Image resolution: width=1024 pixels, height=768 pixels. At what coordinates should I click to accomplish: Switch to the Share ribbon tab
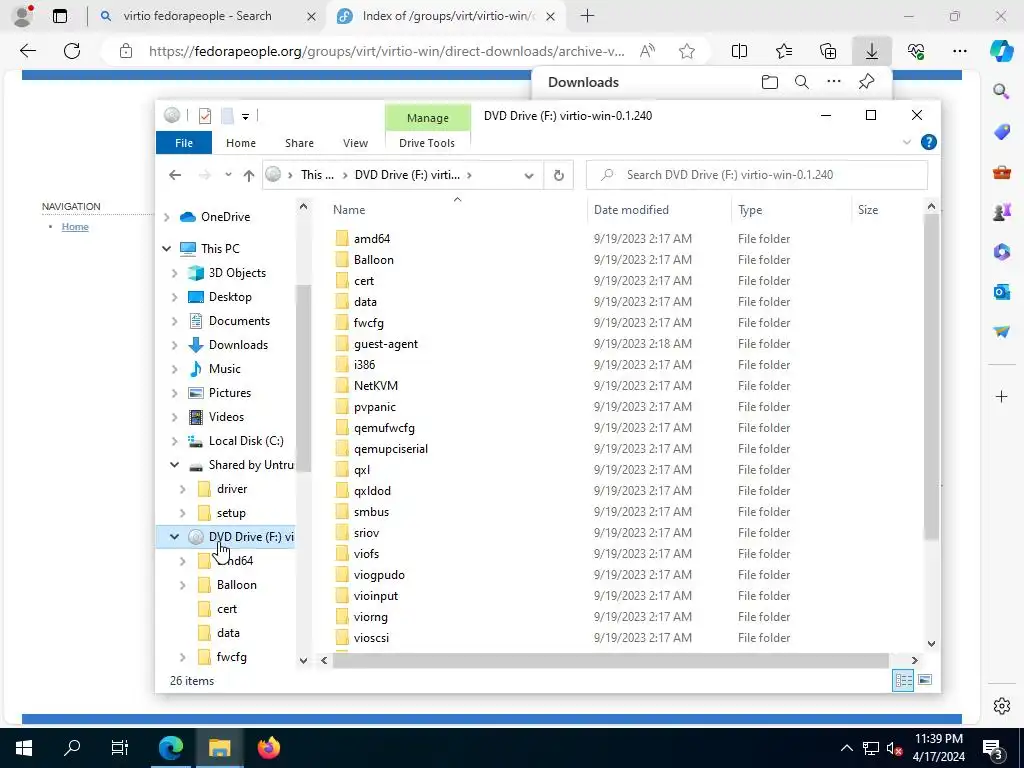coord(299,143)
